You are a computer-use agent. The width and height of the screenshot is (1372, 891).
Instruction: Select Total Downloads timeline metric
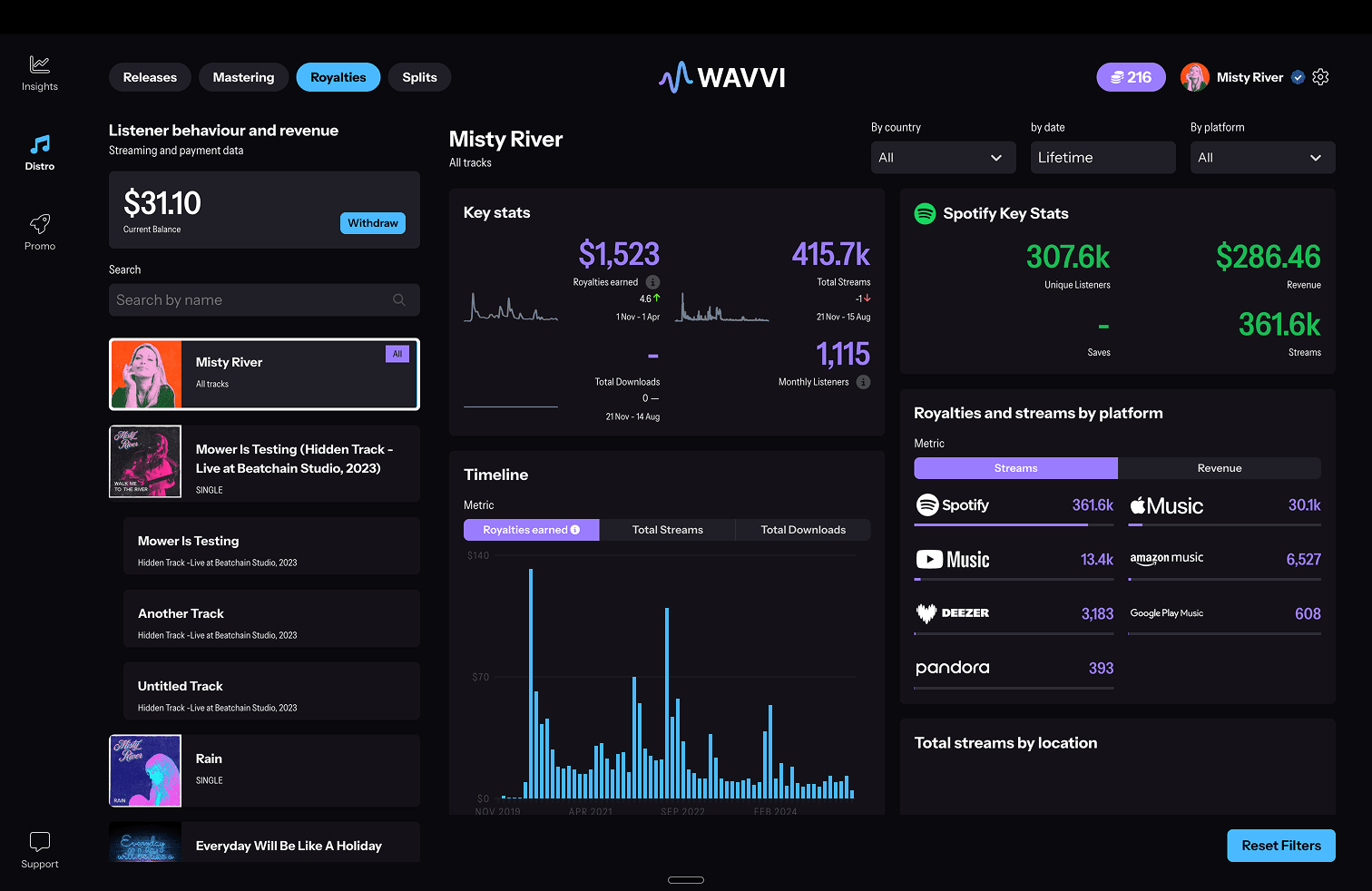[x=802, y=530]
